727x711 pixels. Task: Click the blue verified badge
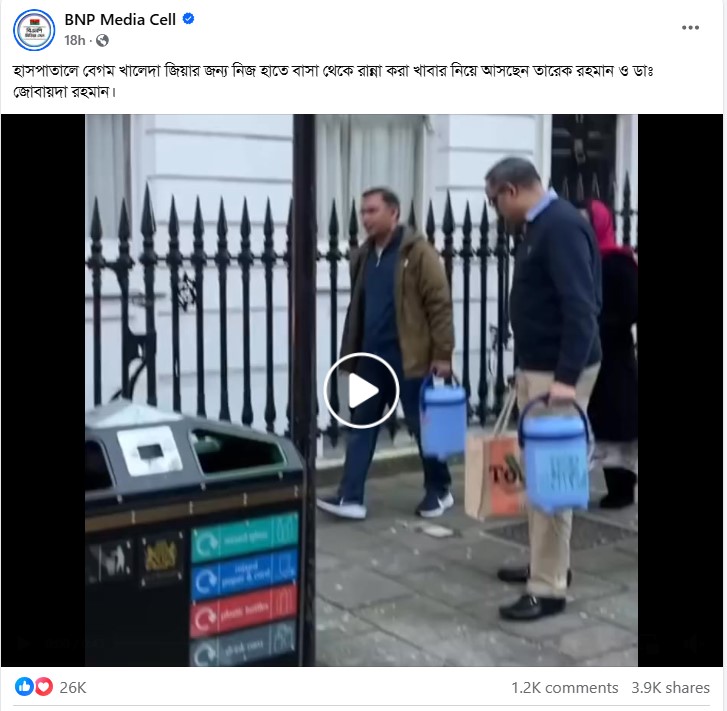click(x=188, y=19)
